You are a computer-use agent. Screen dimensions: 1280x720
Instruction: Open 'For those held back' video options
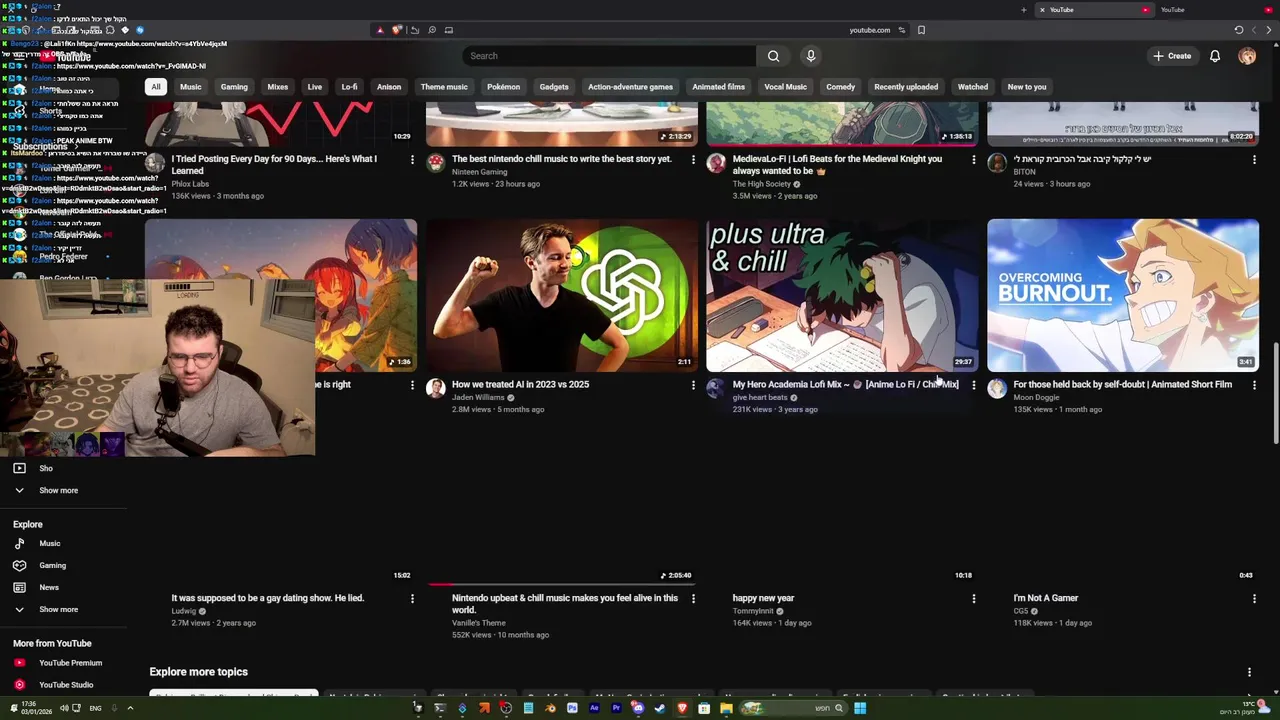pyautogui.click(x=1254, y=385)
